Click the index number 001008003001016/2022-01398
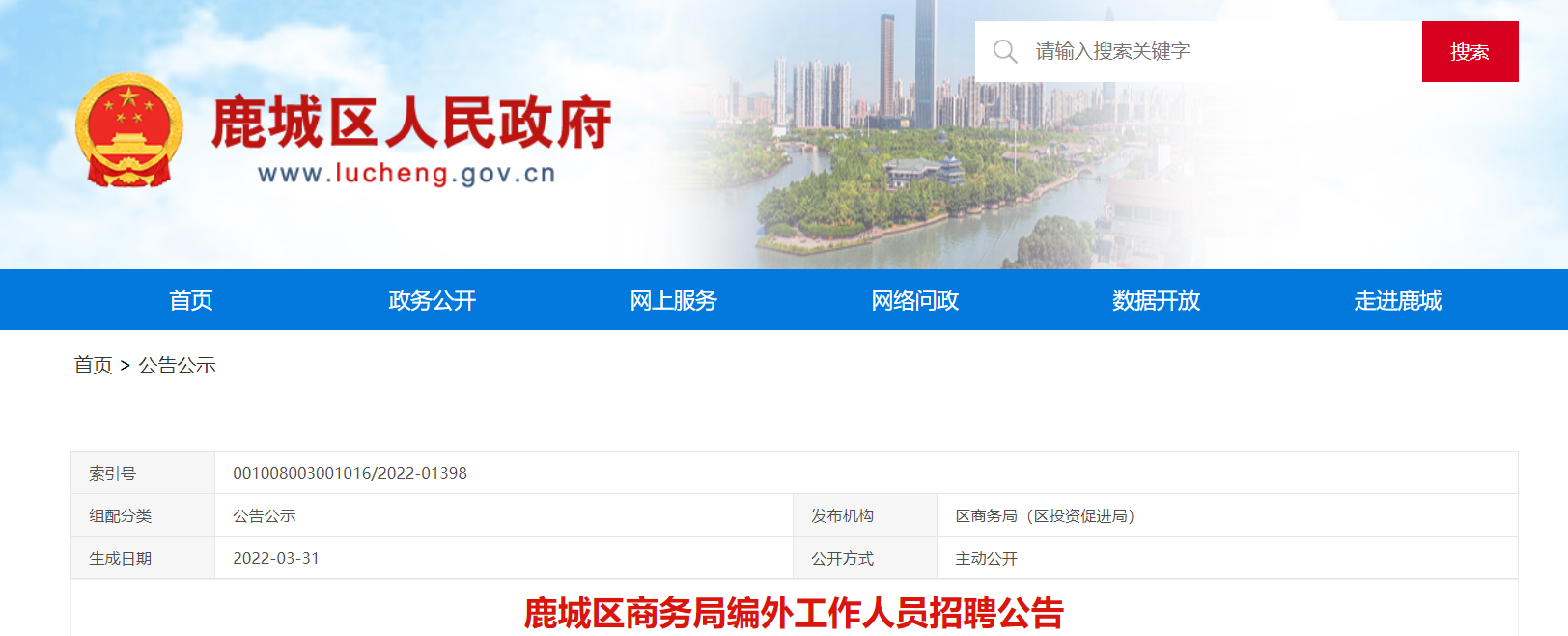Image resolution: width=1568 pixels, height=636 pixels. pyautogui.click(x=350, y=473)
